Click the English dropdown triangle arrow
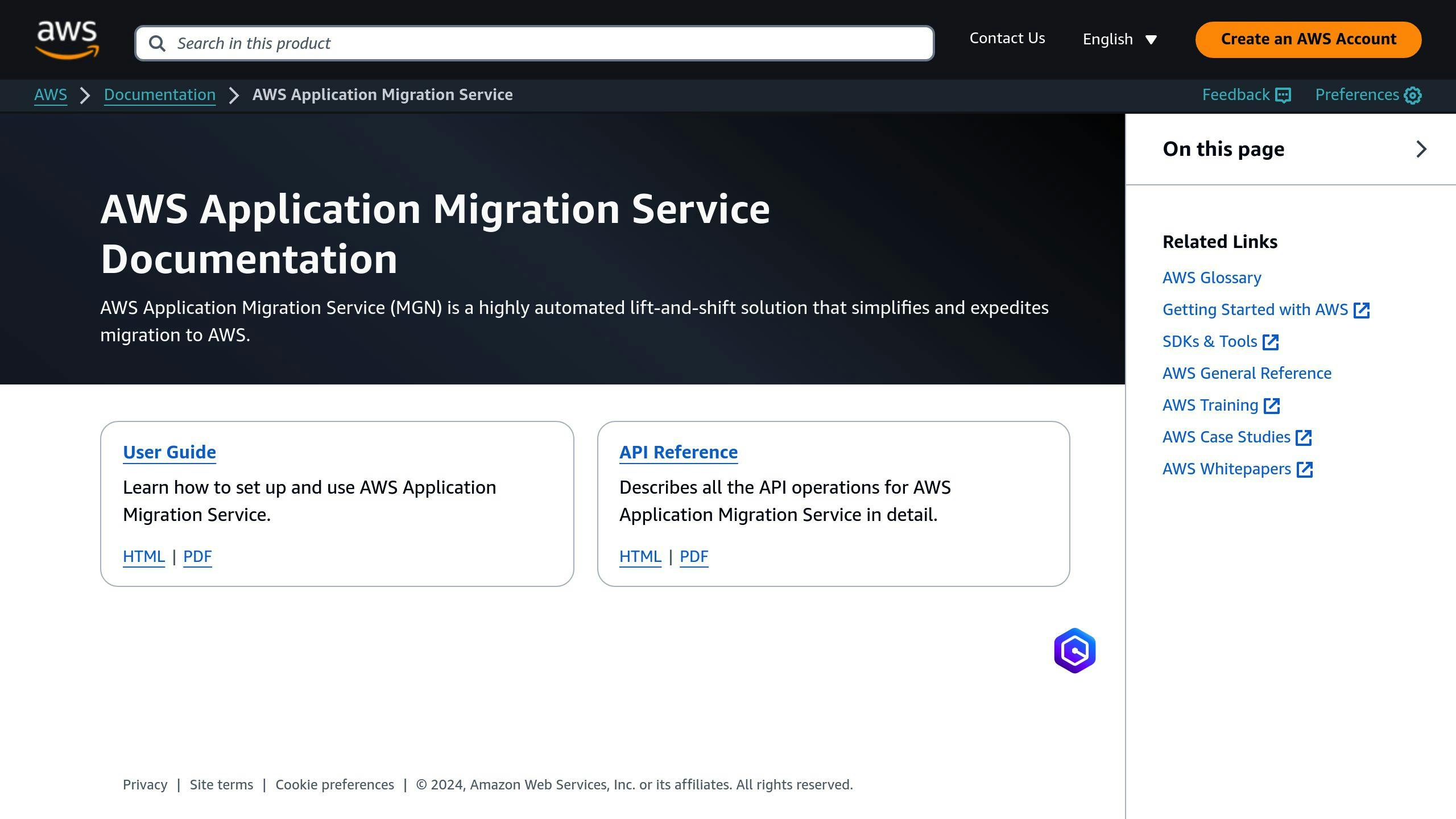This screenshot has width=1456, height=819. (x=1151, y=40)
